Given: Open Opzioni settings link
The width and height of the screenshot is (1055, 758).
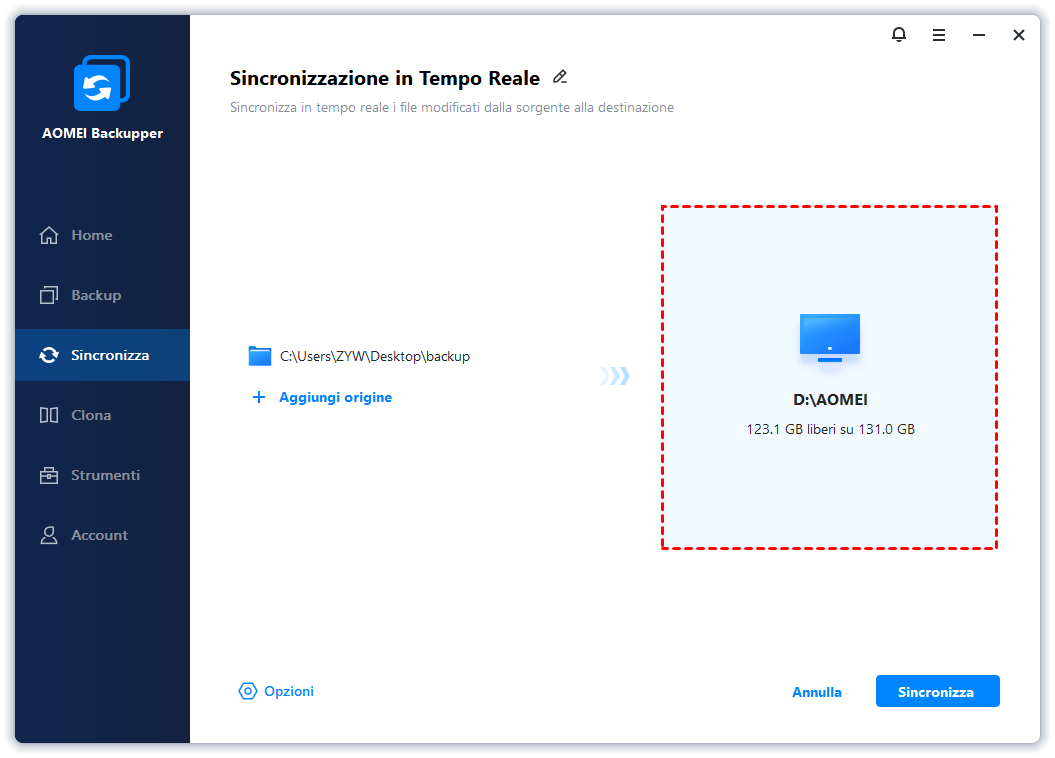Looking at the screenshot, I should coord(289,691).
